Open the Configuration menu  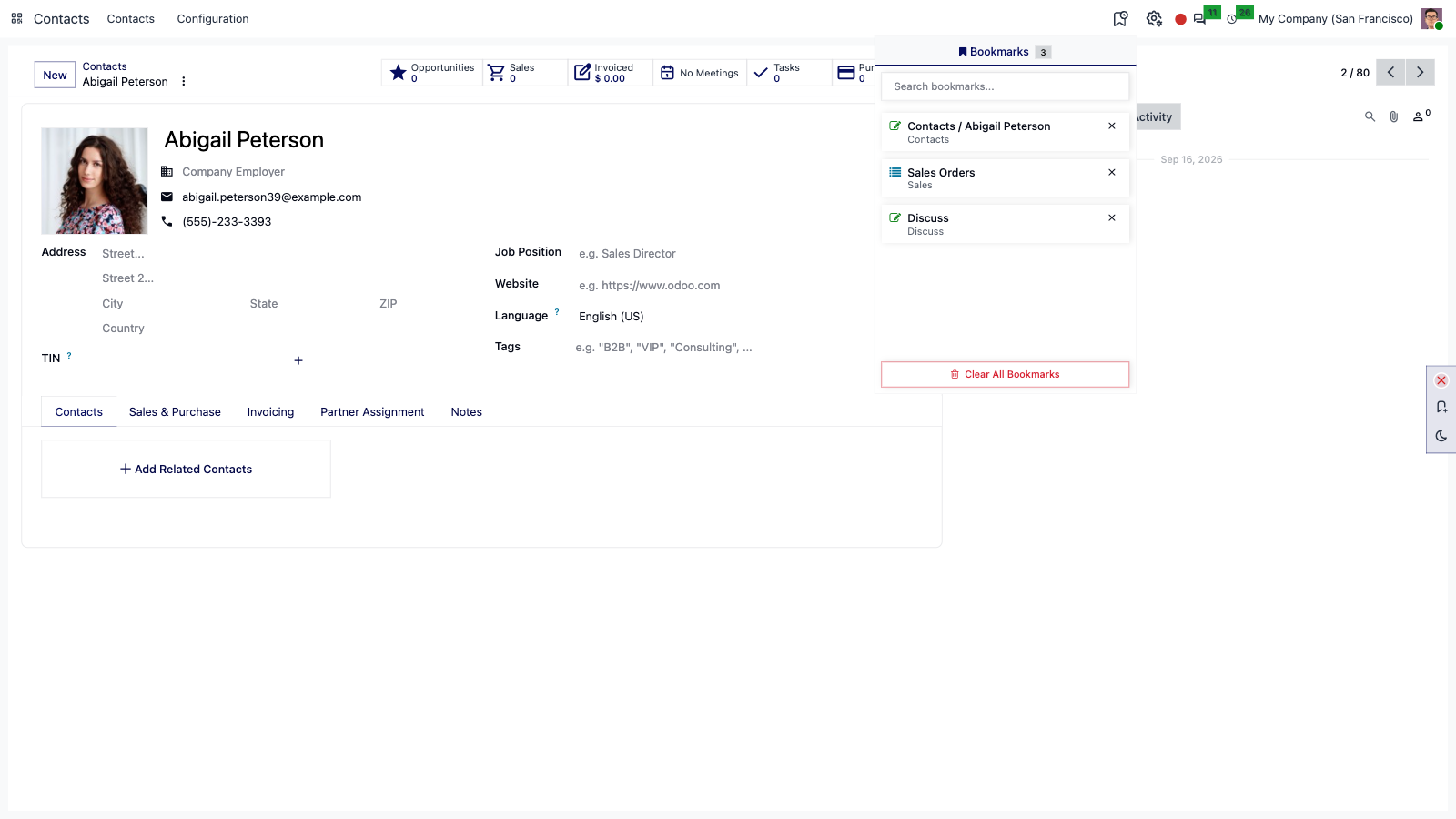pyautogui.click(x=213, y=18)
